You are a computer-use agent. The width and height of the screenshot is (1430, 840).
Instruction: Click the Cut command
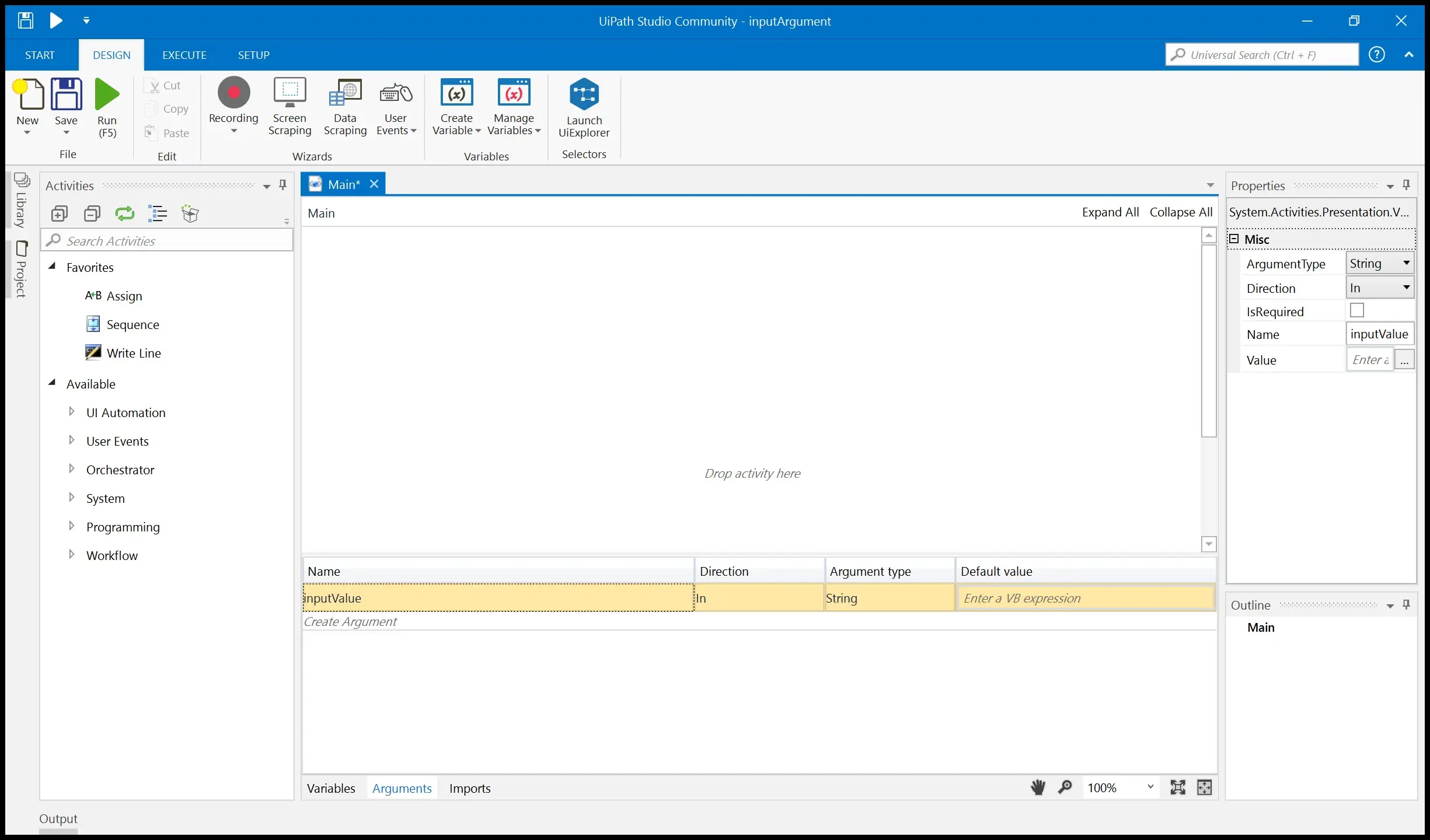pyautogui.click(x=163, y=85)
